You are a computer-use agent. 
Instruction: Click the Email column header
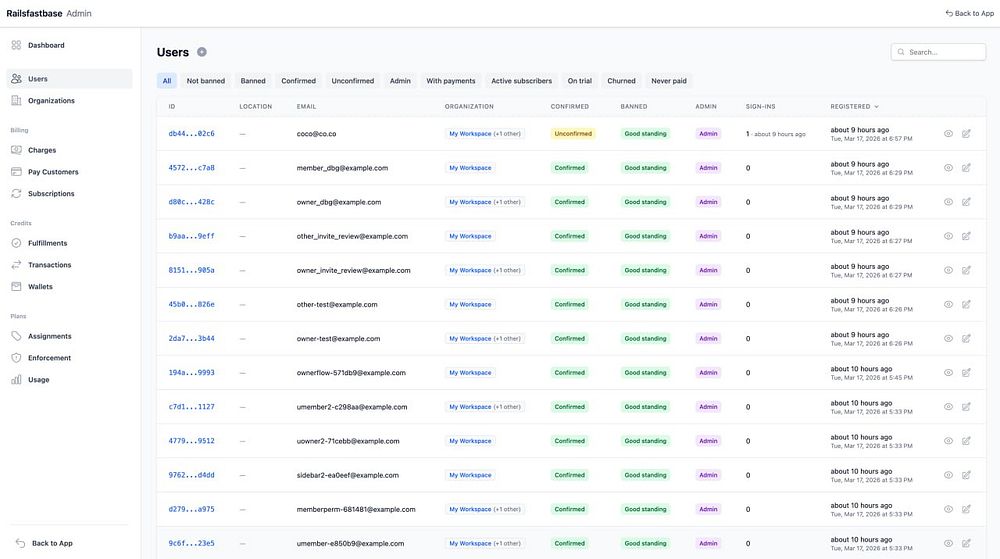click(306, 107)
